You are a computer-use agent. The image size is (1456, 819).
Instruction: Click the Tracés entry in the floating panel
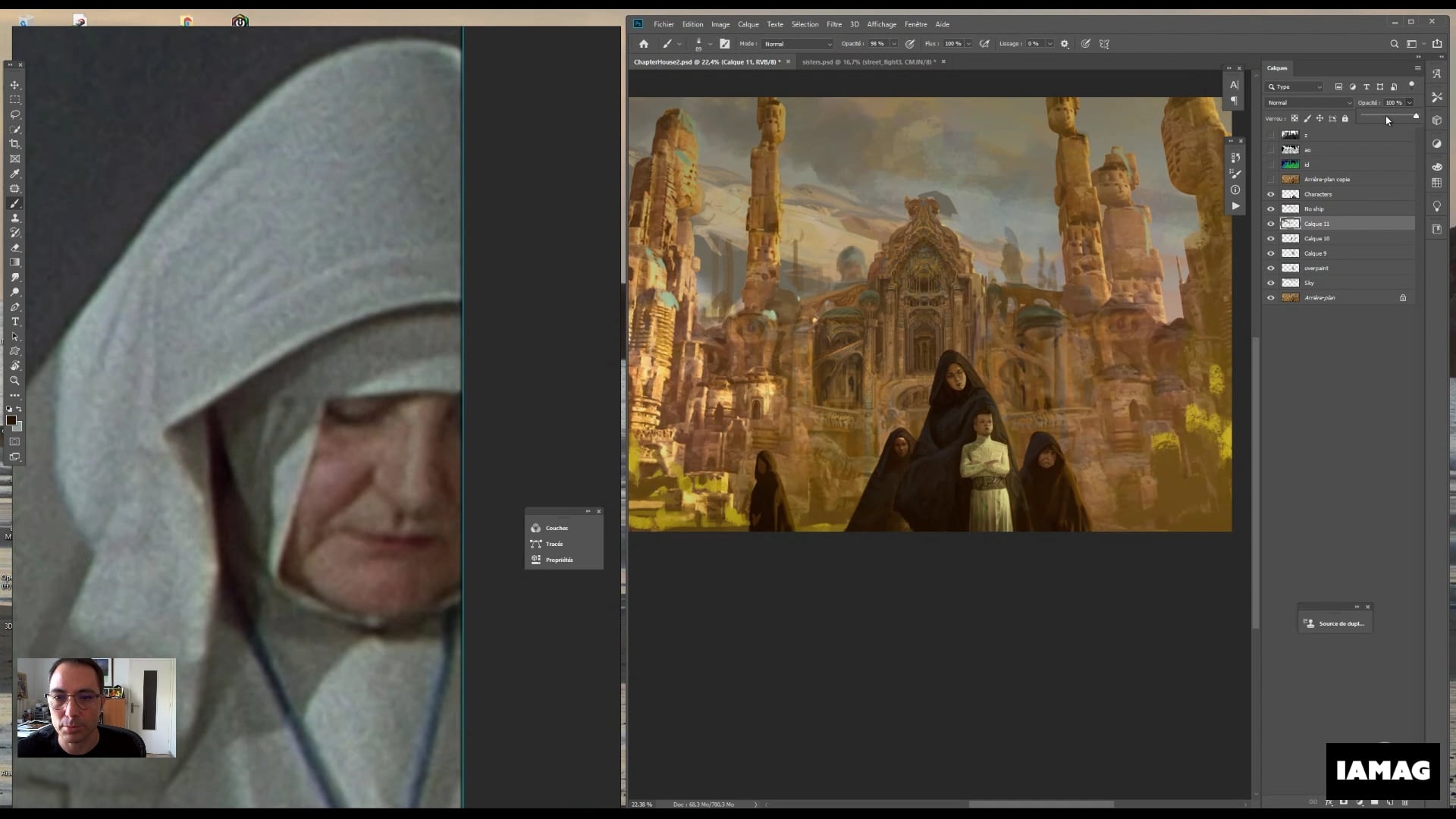coord(554,544)
